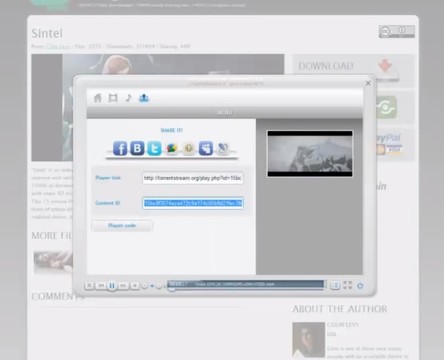Share via the VK 'B' icon
This screenshot has width=444, height=360.
pyautogui.click(x=137, y=148)
